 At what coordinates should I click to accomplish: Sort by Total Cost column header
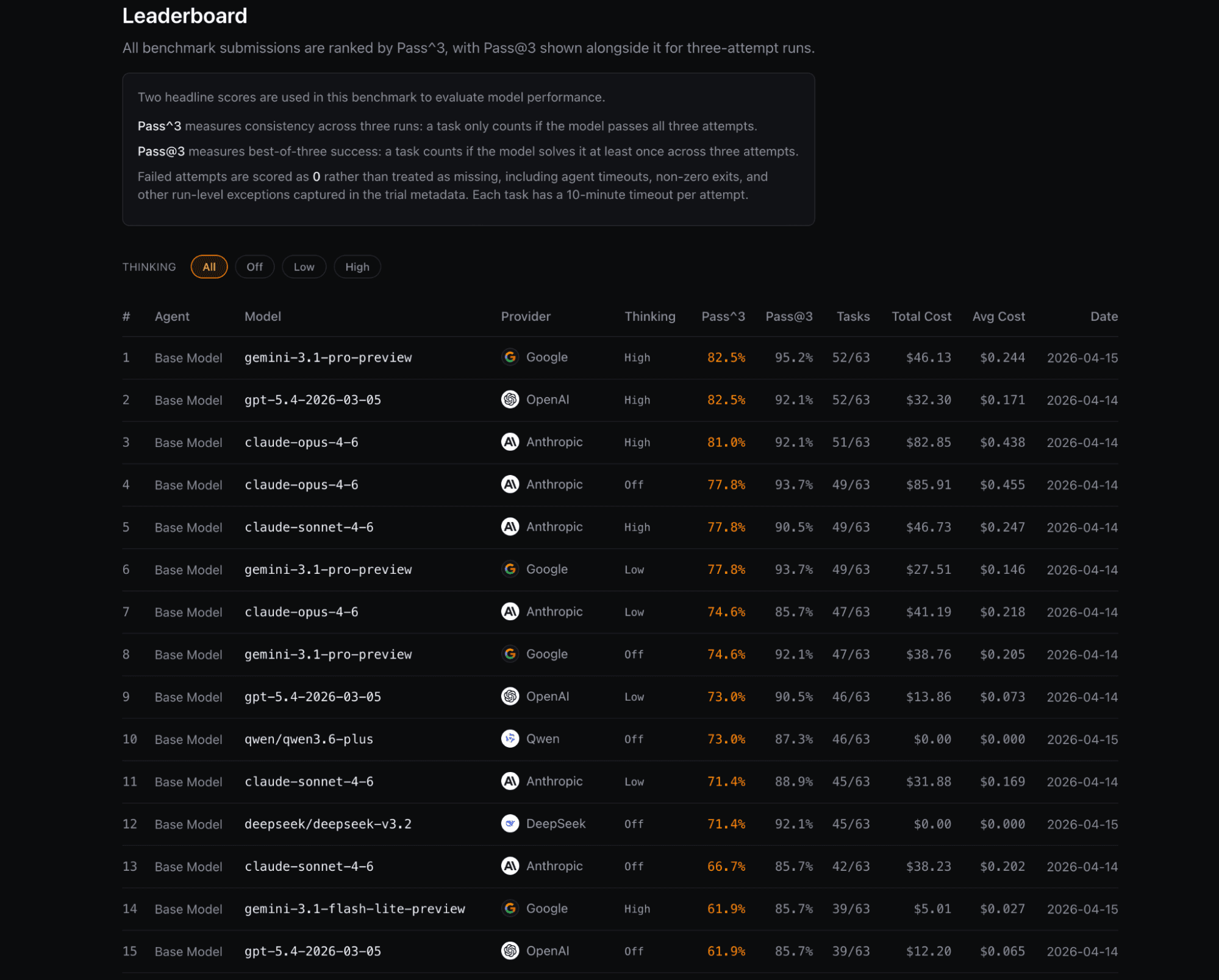(921, 317)
